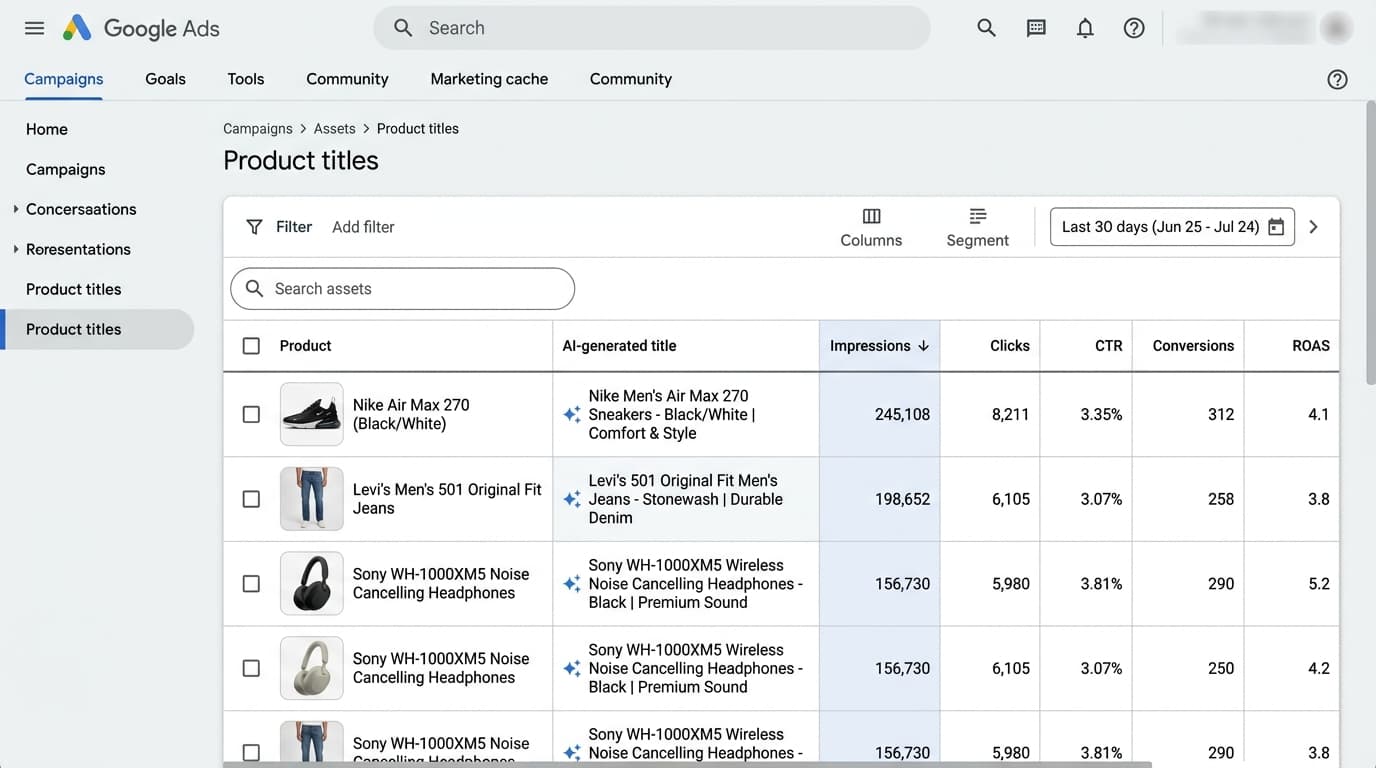The width and height of the screenshot is (1376, 768).
Task: Go to next date range arrow
Action: tap(1314, 227)
